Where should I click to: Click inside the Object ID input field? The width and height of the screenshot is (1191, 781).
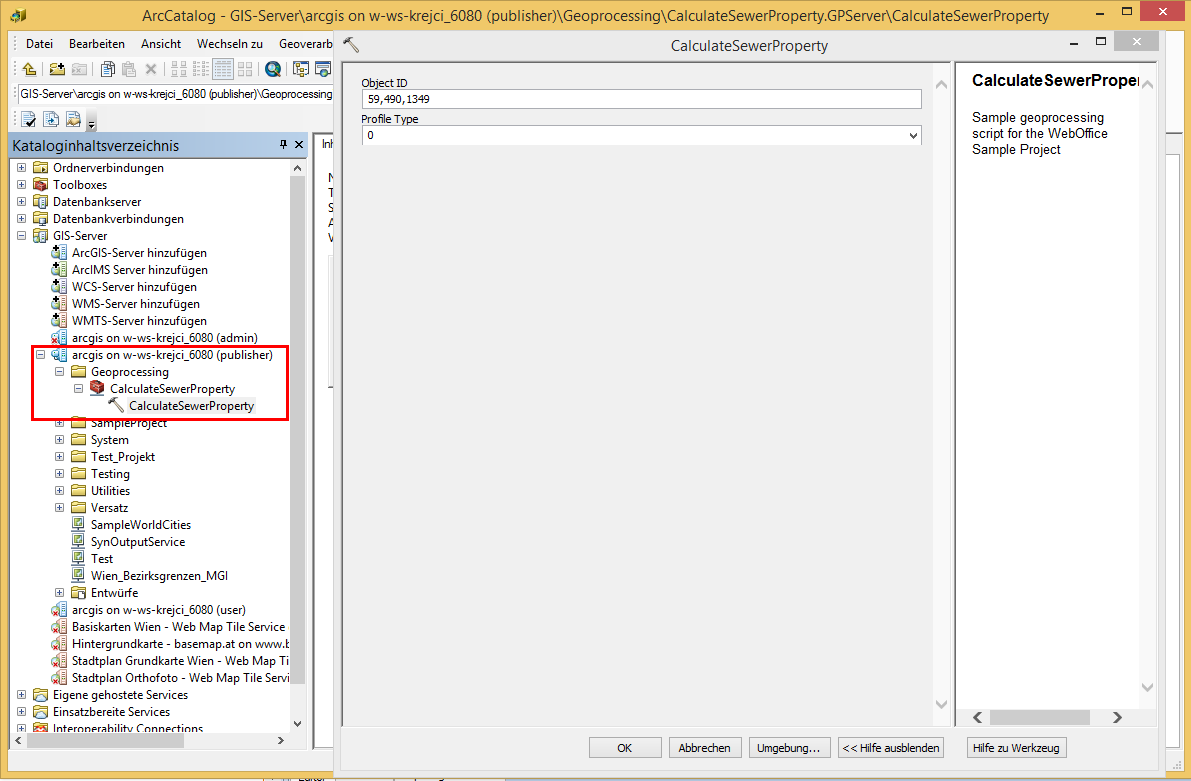[640, 99]
